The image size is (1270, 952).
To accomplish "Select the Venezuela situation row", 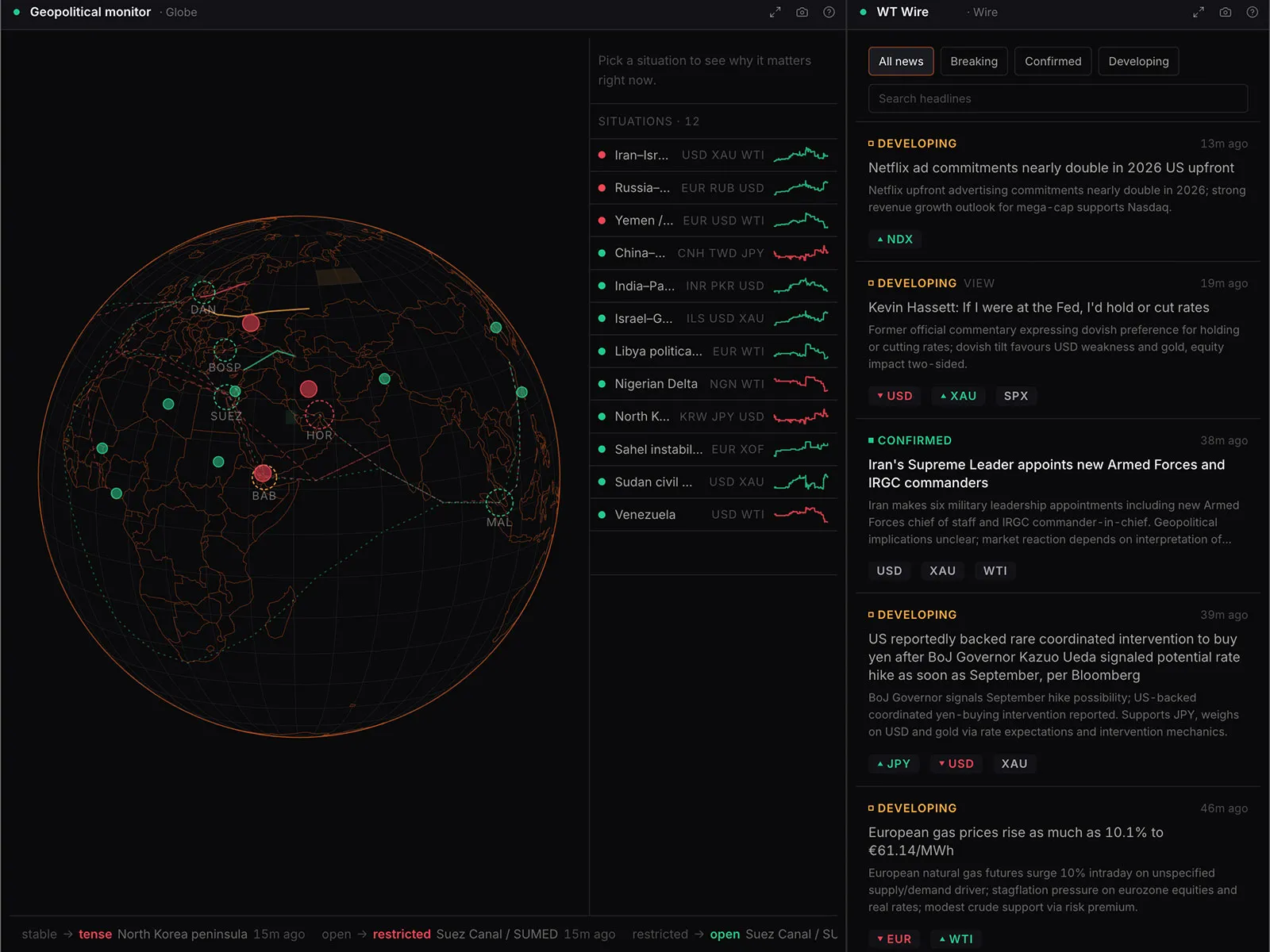I will [714, 514].
